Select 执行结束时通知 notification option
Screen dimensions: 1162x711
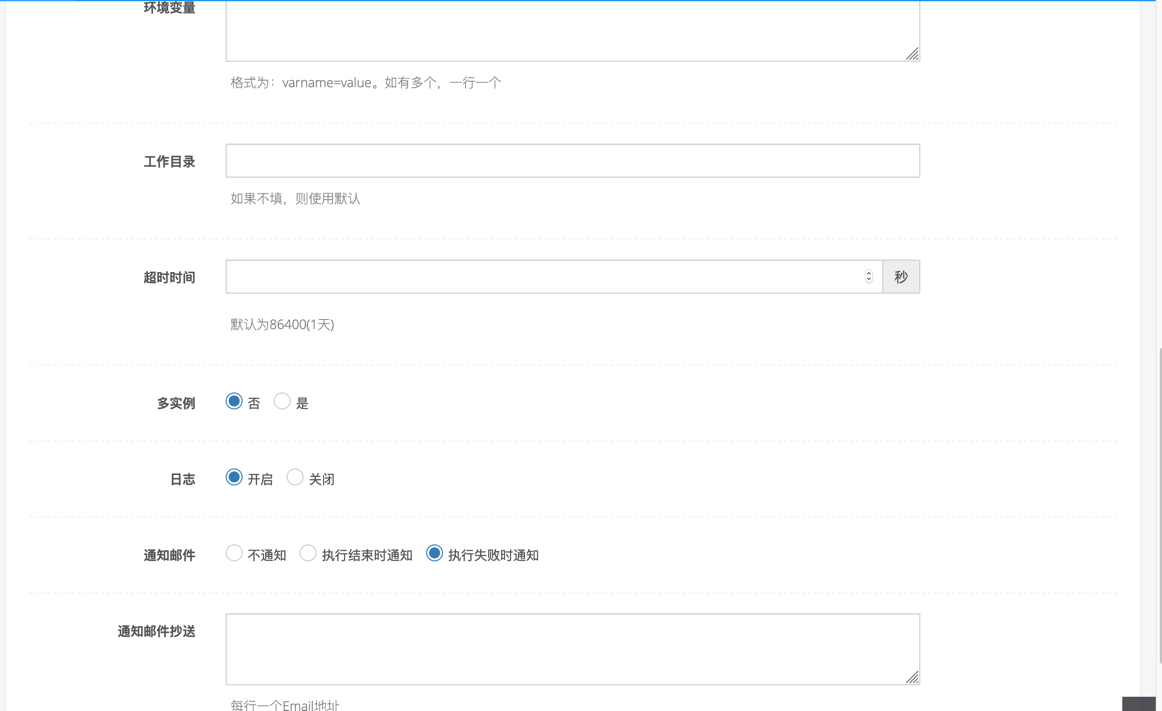(308, 552)
